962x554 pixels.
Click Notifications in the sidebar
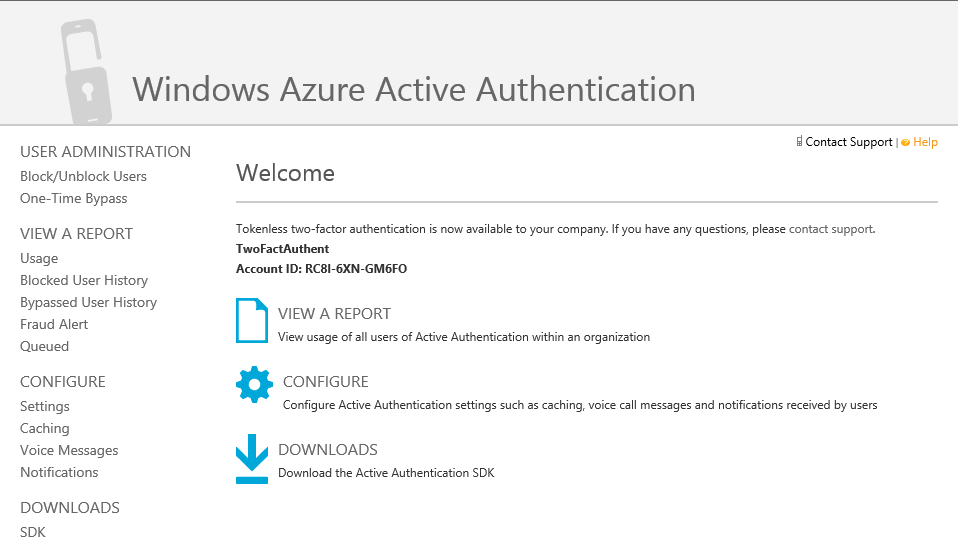pos(59,472)
